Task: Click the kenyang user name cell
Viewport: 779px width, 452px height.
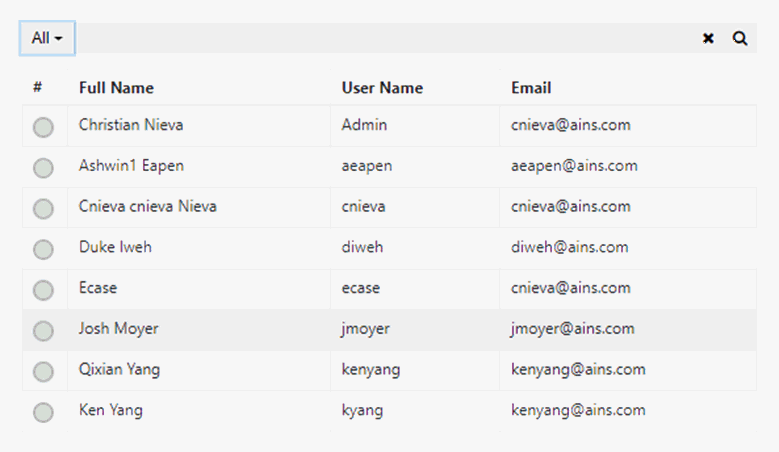Action: pyautogui.click(x=370, y=369)
